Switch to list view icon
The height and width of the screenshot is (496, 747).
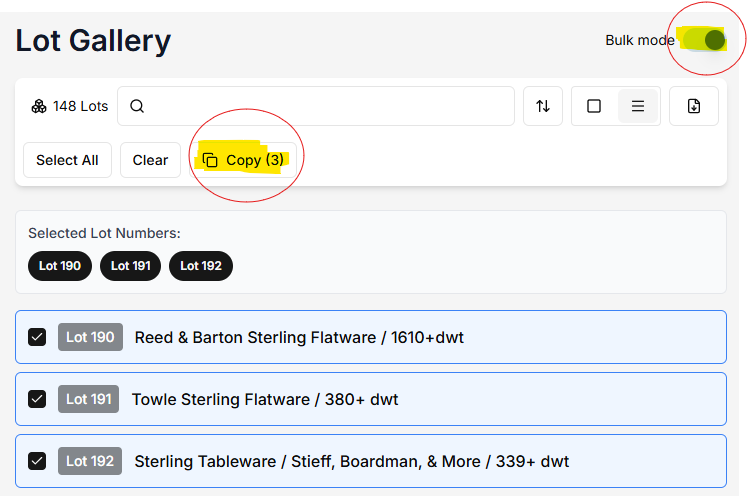638,106
